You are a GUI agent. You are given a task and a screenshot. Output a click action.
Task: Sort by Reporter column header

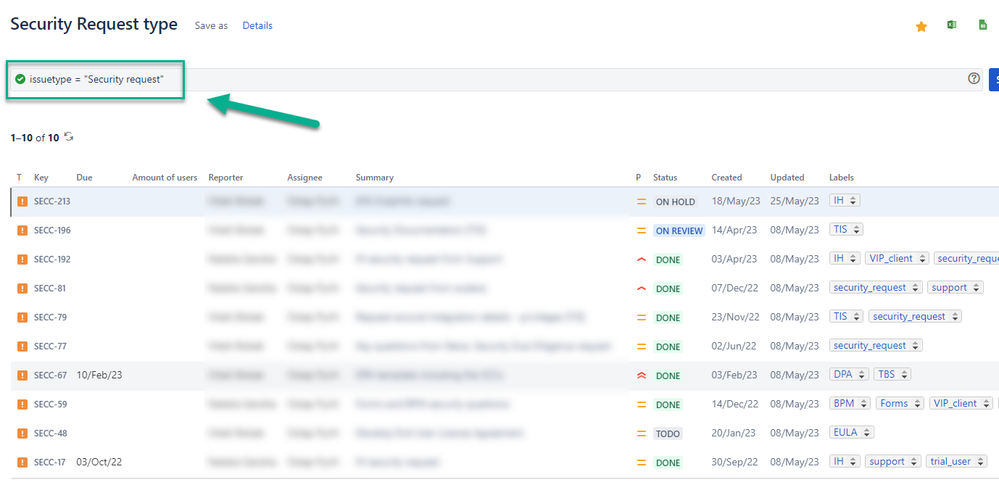[x=226, y=178]
